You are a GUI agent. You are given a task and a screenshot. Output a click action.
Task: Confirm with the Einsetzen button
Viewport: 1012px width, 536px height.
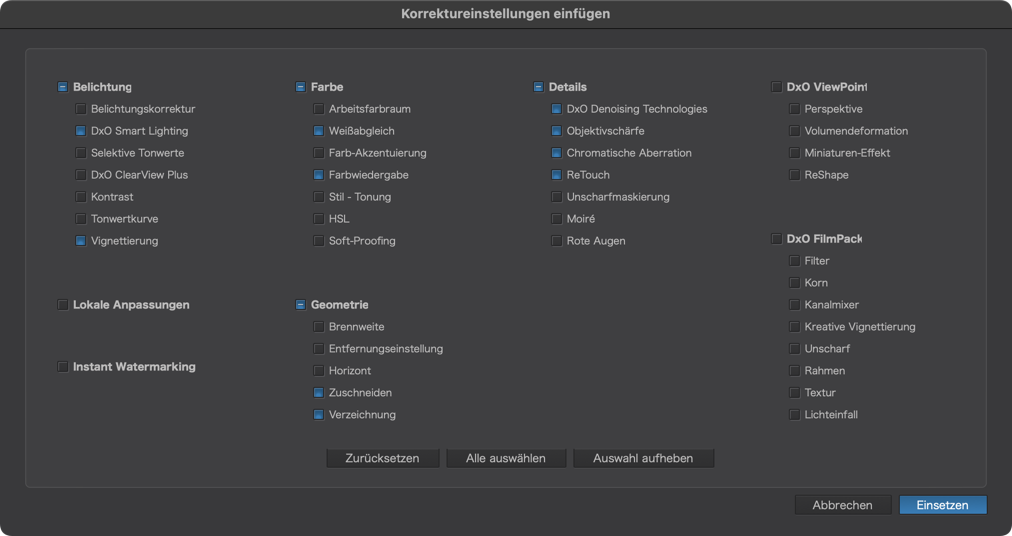(943, 505)
